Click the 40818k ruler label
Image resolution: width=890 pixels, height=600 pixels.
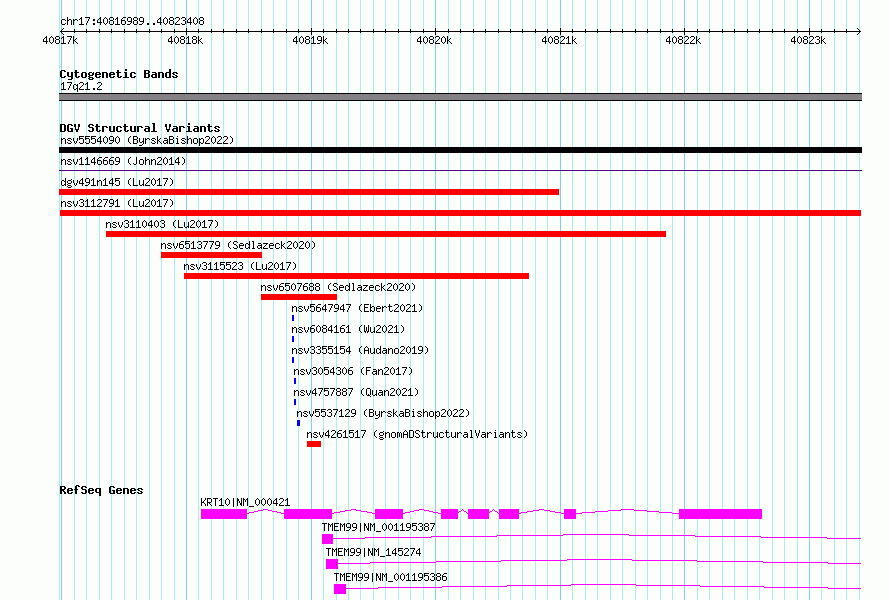[185, 40]
